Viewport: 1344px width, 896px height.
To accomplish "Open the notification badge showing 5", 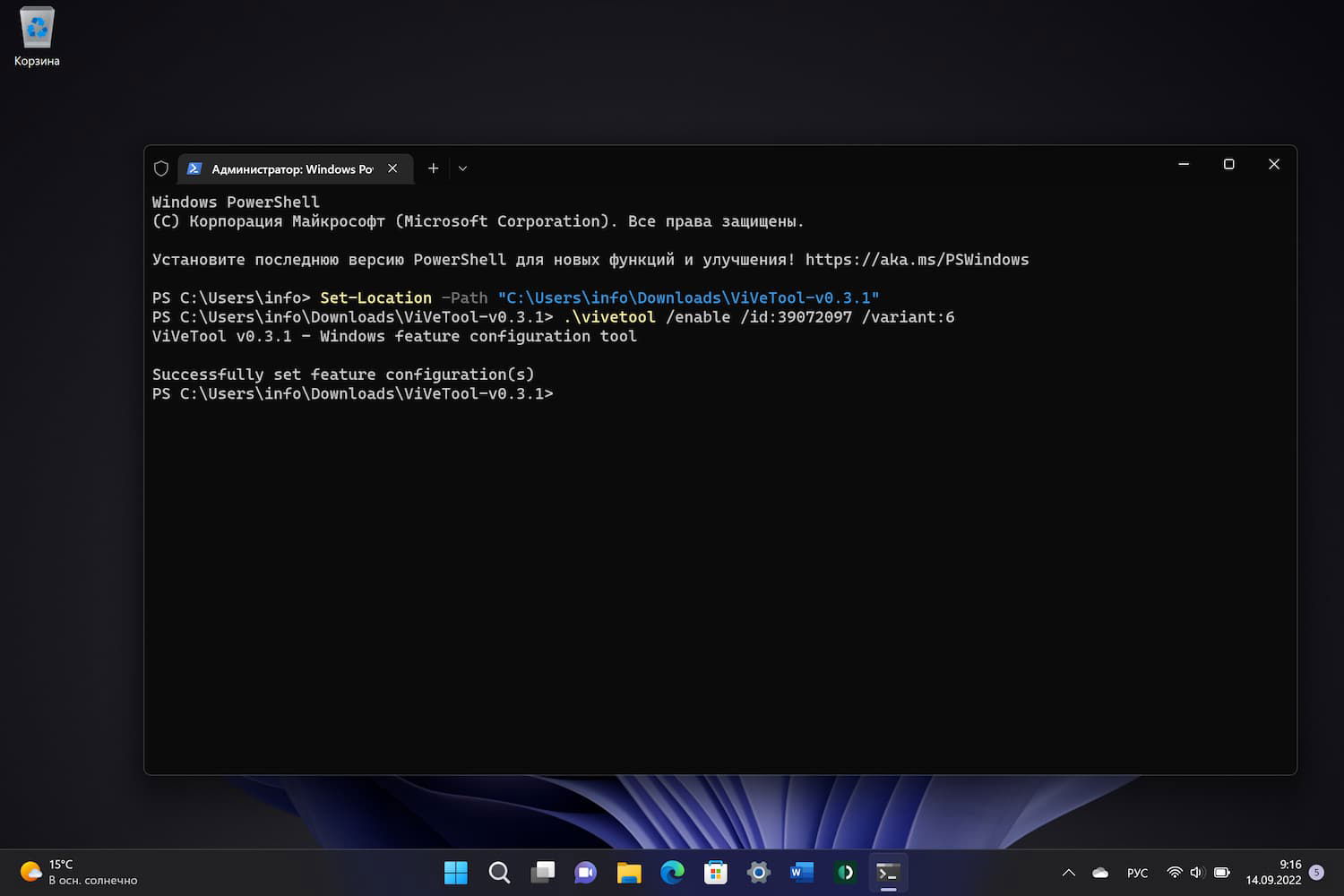I will pos(1316,873).
